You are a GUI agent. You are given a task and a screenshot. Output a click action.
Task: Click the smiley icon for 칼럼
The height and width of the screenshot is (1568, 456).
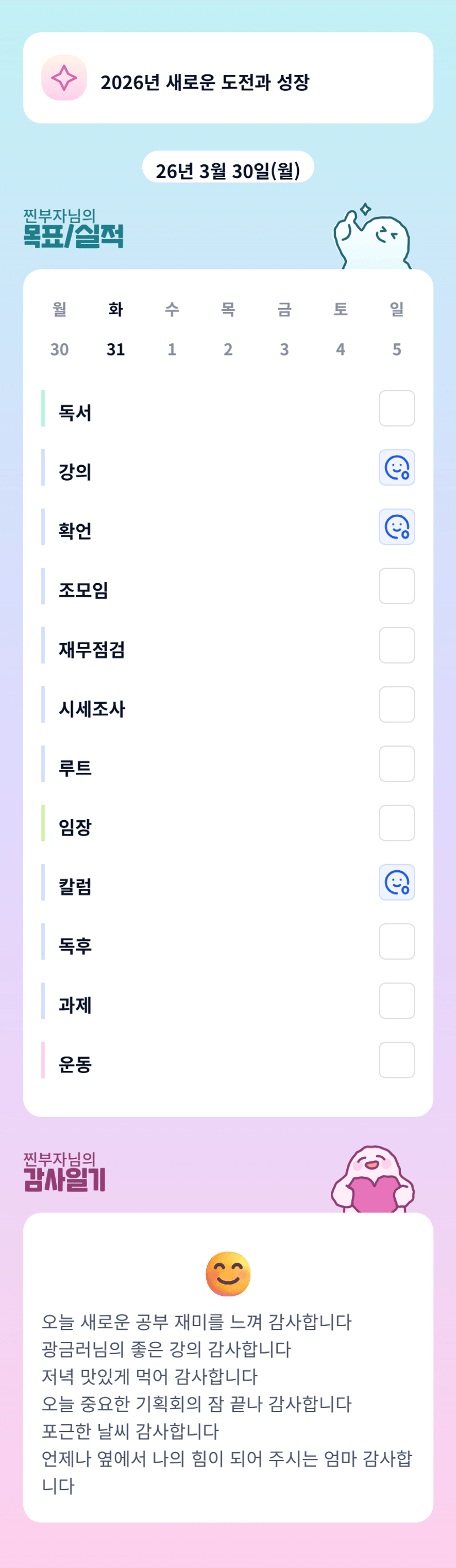pyautogui.click(x=396, y=882)
